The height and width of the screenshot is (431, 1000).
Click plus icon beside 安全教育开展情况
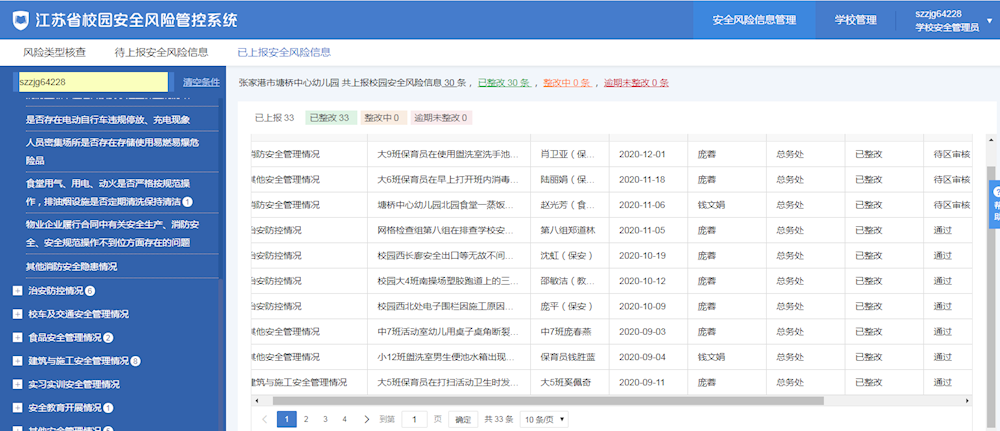coord(17,408)
